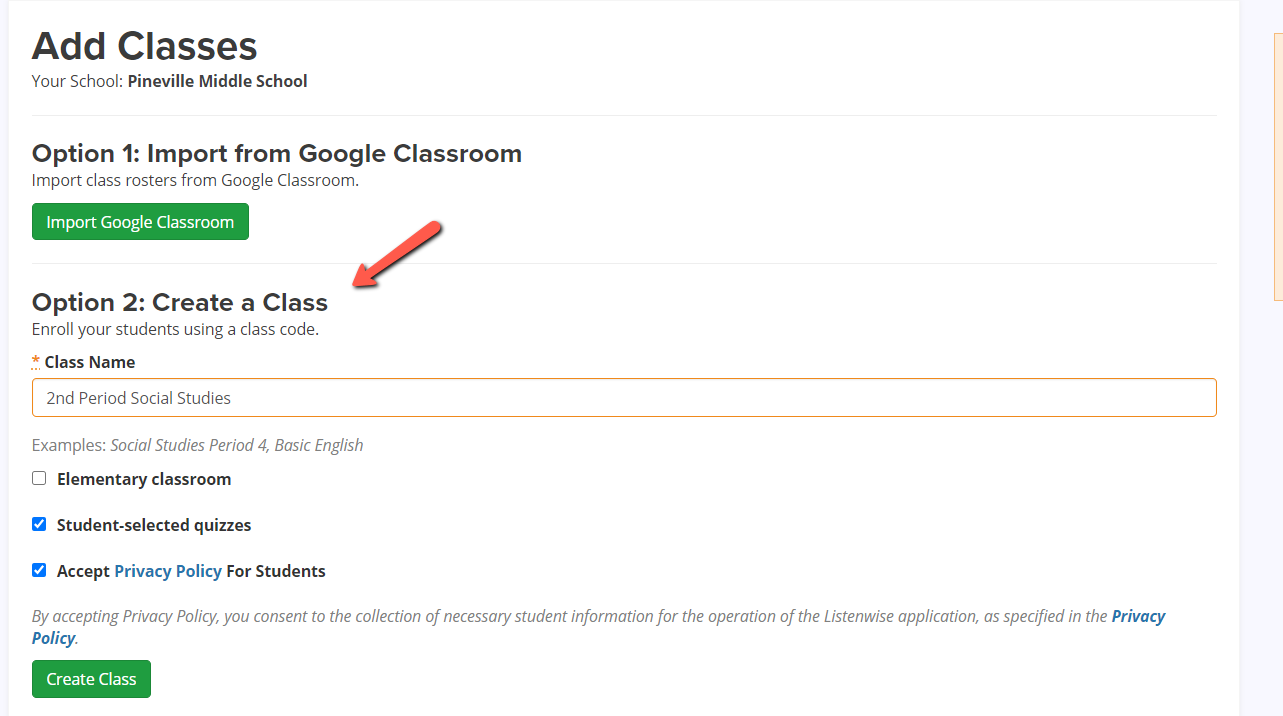Click the Create Class button
The image size is (1283, 716).
(x=91, y=679)
